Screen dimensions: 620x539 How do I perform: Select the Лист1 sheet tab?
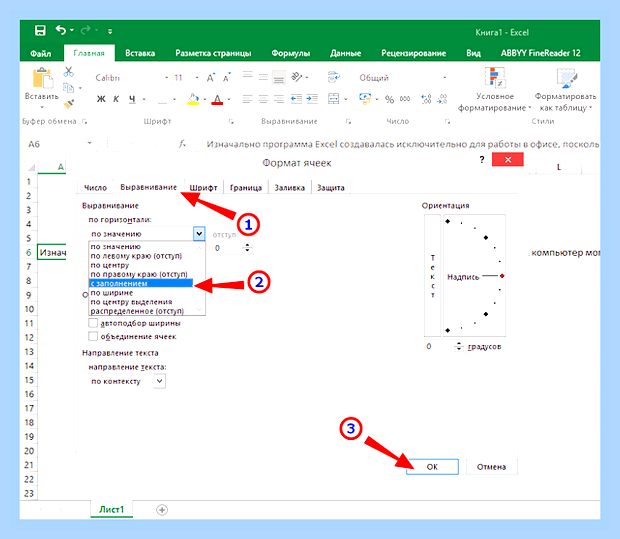[x=112, y=509]
